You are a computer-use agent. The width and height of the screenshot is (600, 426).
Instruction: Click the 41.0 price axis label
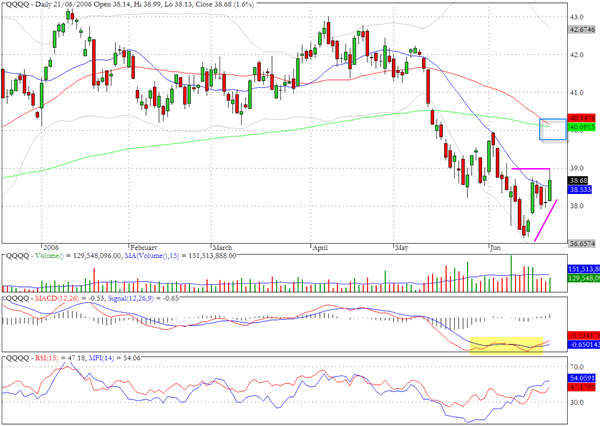(x=577, y=92)
